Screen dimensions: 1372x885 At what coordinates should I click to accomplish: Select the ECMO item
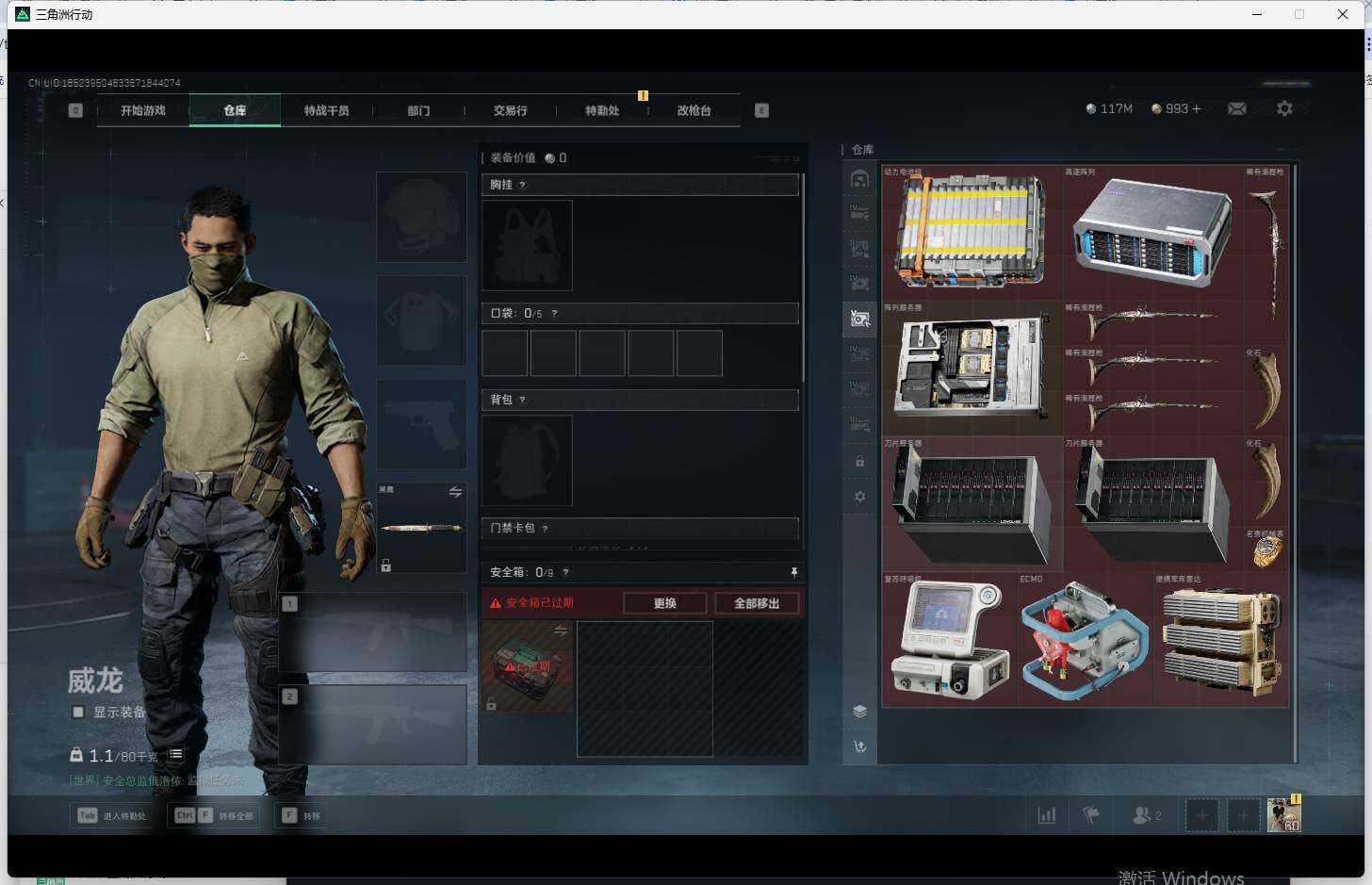point(1086,640)
